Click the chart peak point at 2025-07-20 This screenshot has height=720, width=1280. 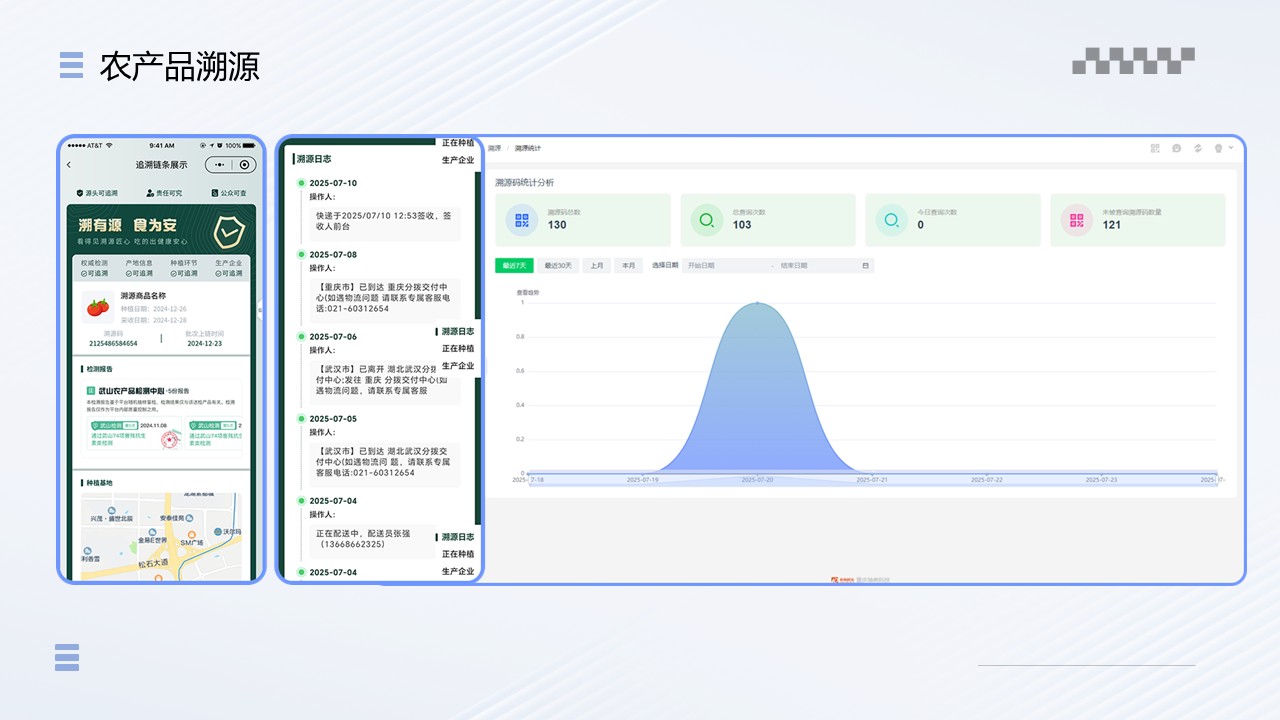click(757, 303)
